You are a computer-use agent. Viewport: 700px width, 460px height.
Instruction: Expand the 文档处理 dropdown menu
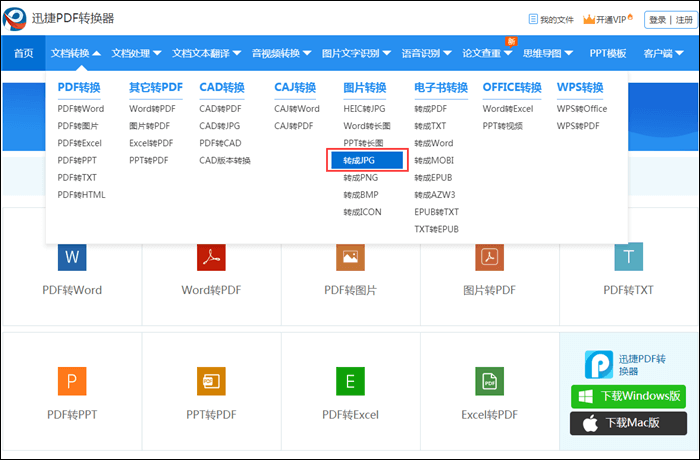[x=135, y=53]
